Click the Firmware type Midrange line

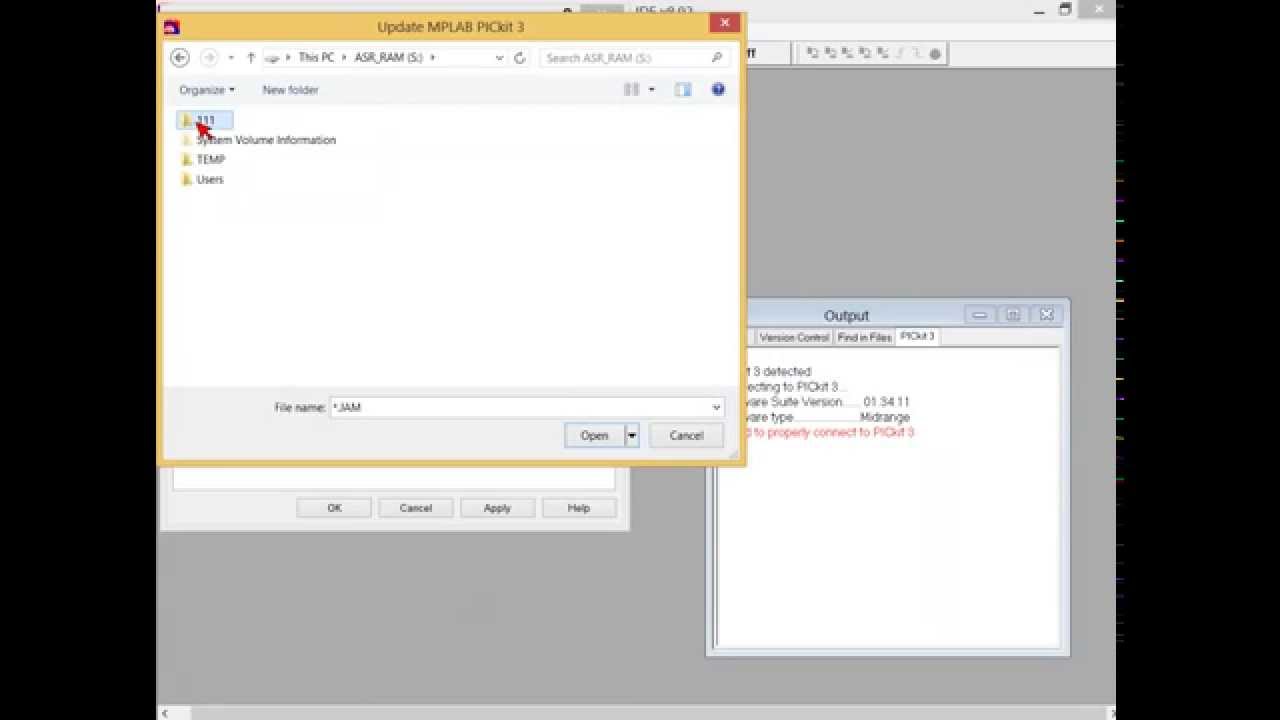(x=826, y=417)
